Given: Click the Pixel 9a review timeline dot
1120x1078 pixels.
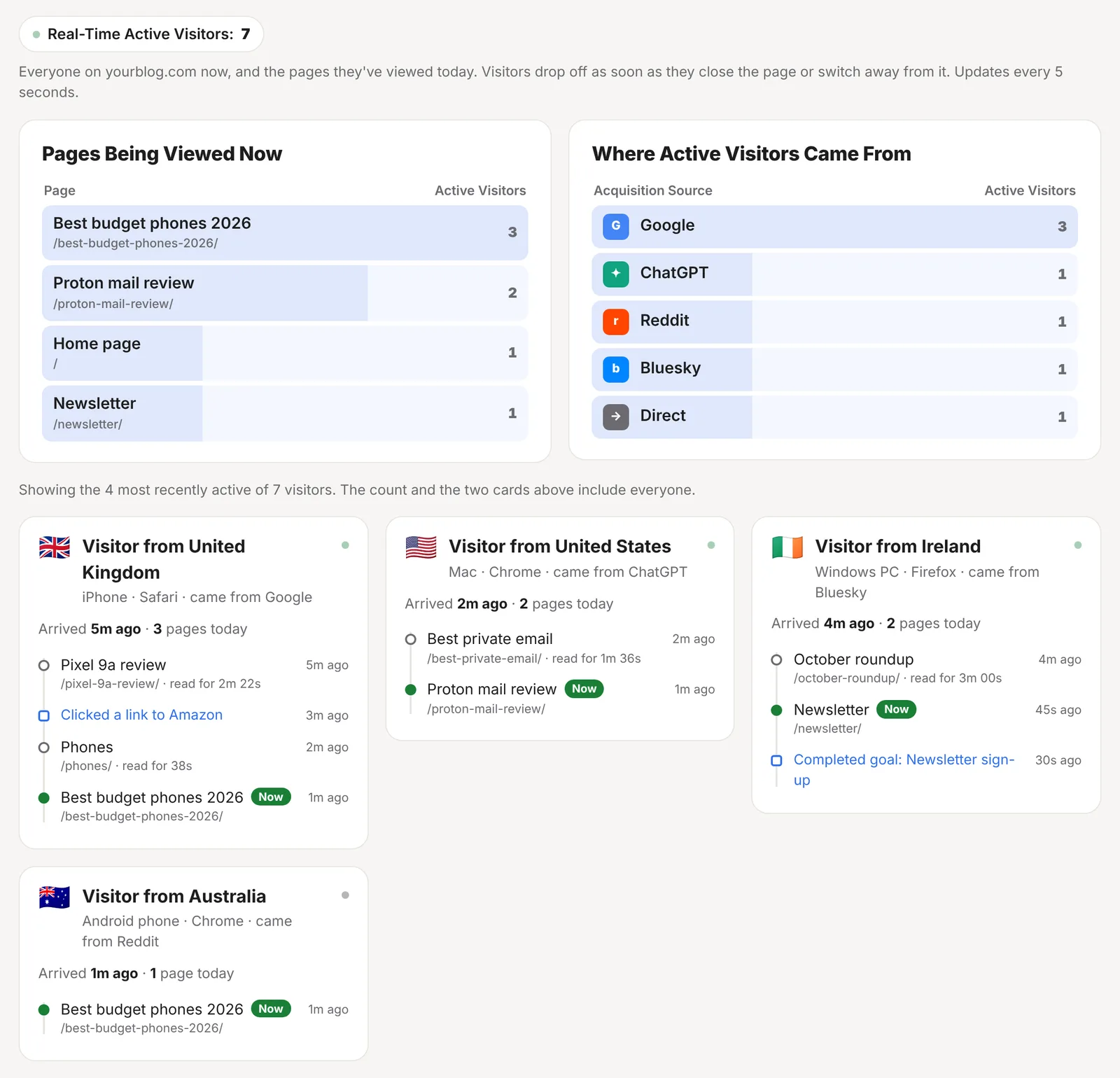Looking at the screenshot, I should pyautogui.click(x=43, y=665).
